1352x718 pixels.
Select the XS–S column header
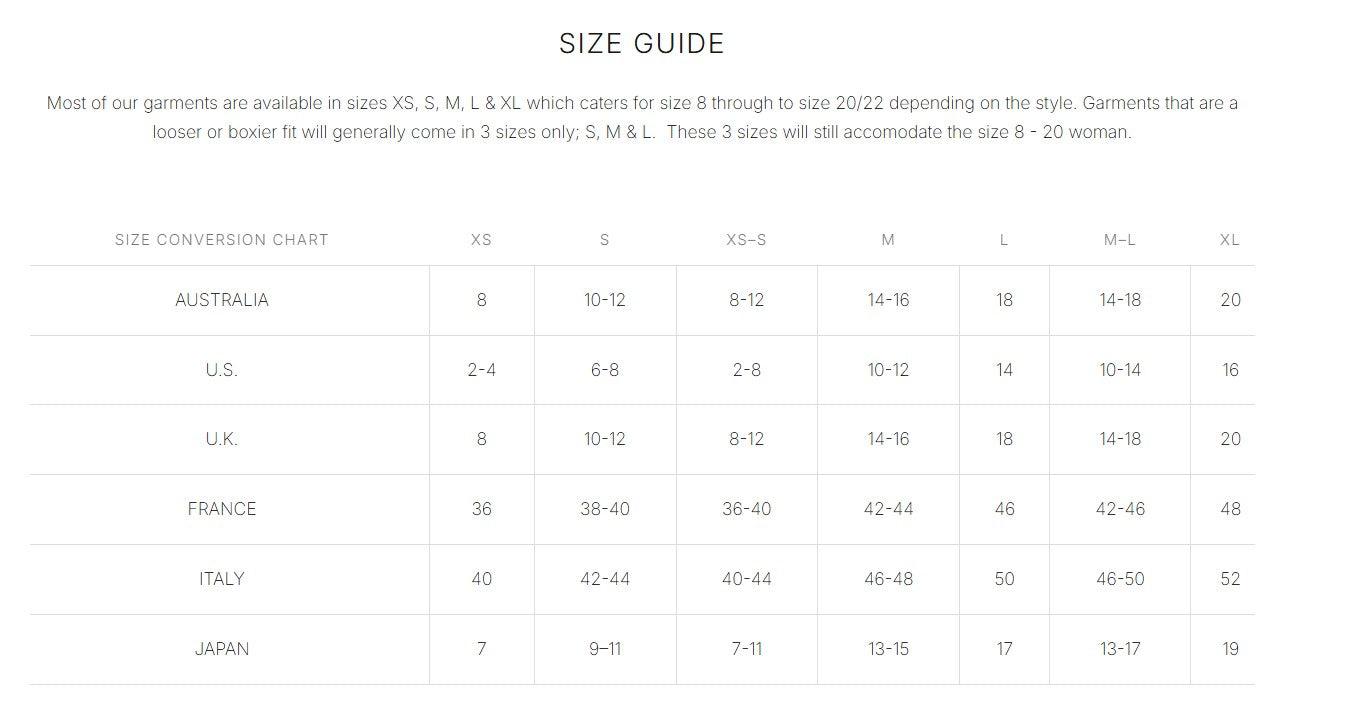746,240
